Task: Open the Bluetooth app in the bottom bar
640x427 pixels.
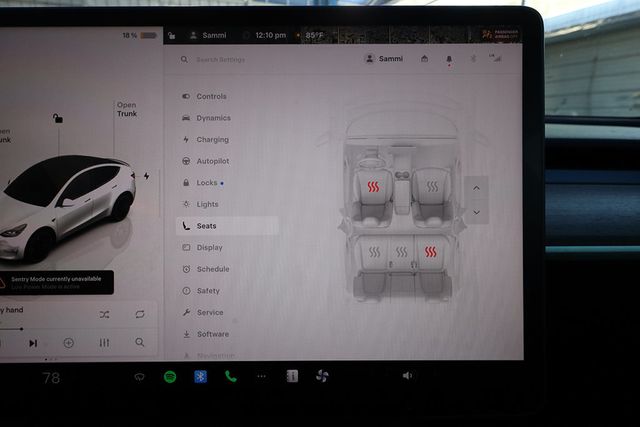Action: coord(200,376)
